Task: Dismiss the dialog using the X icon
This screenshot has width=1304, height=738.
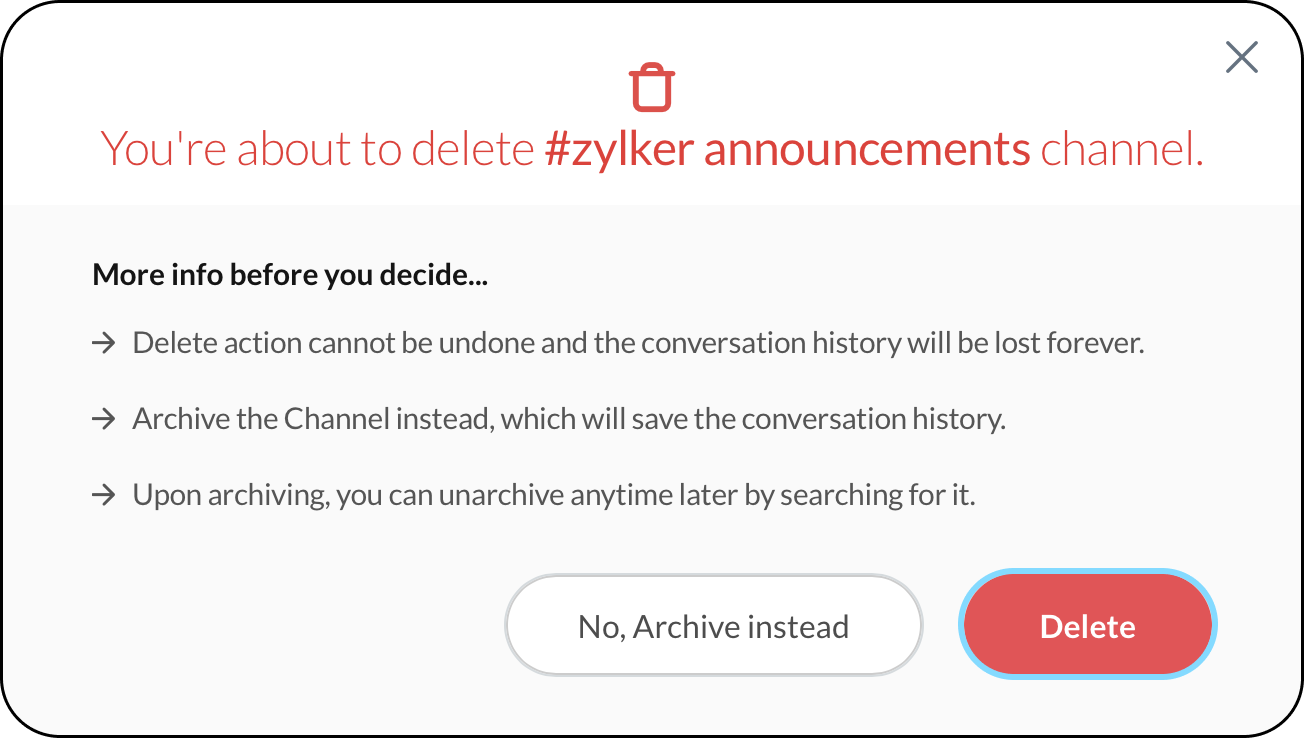Action: pyautogui.click(x=1241, y=57)
